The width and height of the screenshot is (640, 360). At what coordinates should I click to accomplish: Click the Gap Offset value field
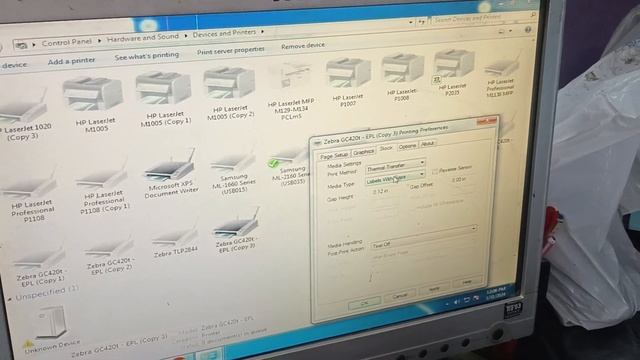point(460,180)
